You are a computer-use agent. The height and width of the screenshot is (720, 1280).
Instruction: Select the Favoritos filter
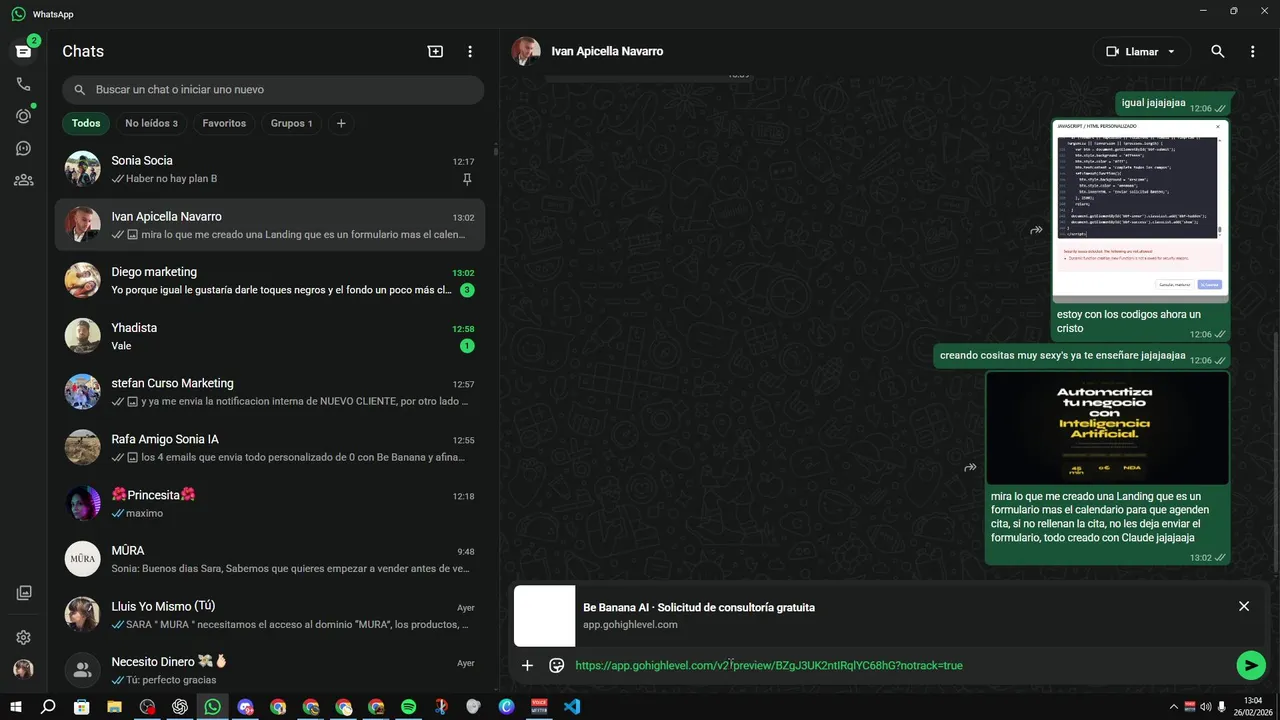(224, 123)
